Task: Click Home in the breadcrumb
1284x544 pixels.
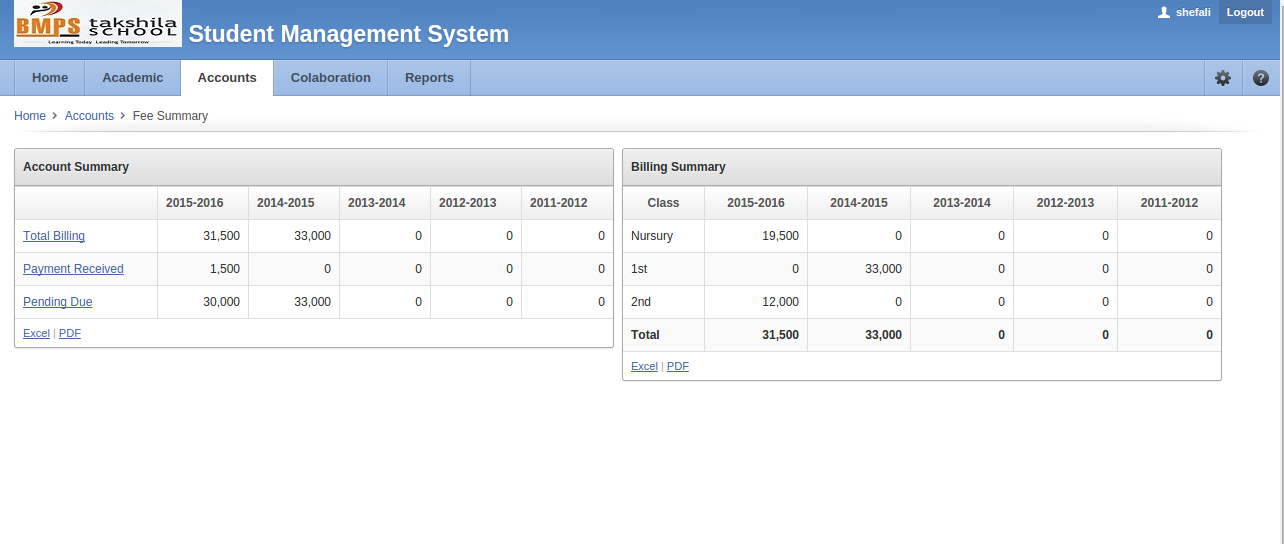Action: click(30, 116)
